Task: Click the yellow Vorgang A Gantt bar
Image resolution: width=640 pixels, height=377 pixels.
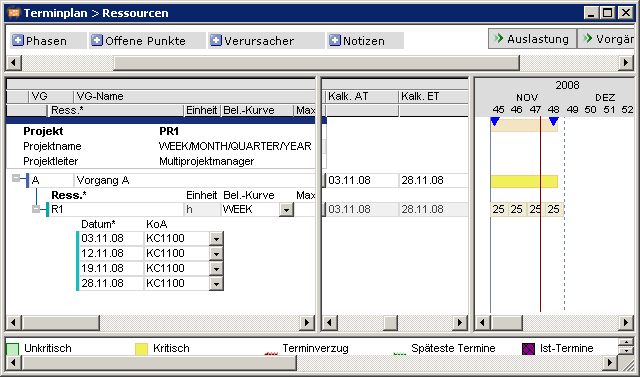Action: pos(524,181)
